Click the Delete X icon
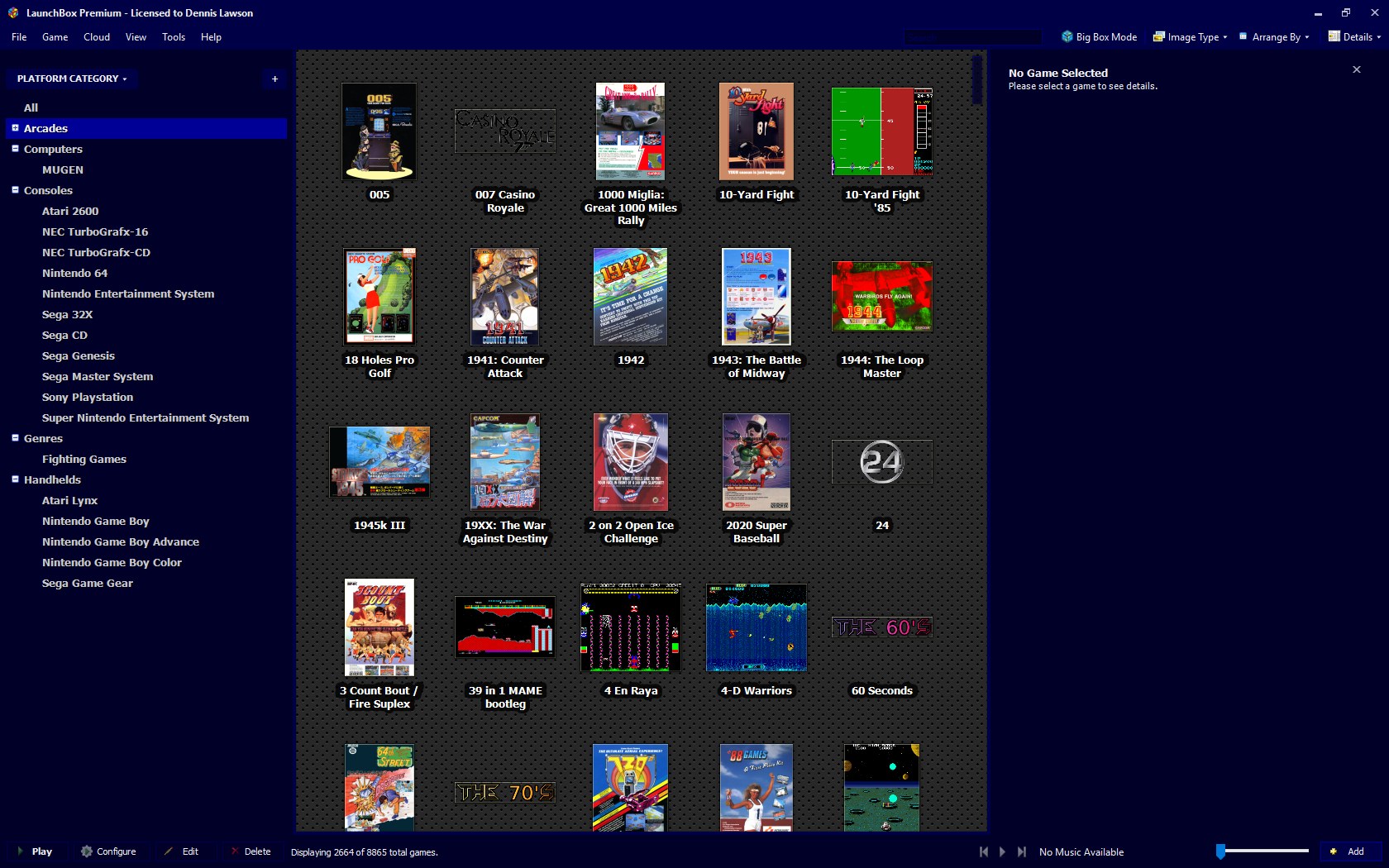The image size is (1389, 868). click(x=235, y=851)
